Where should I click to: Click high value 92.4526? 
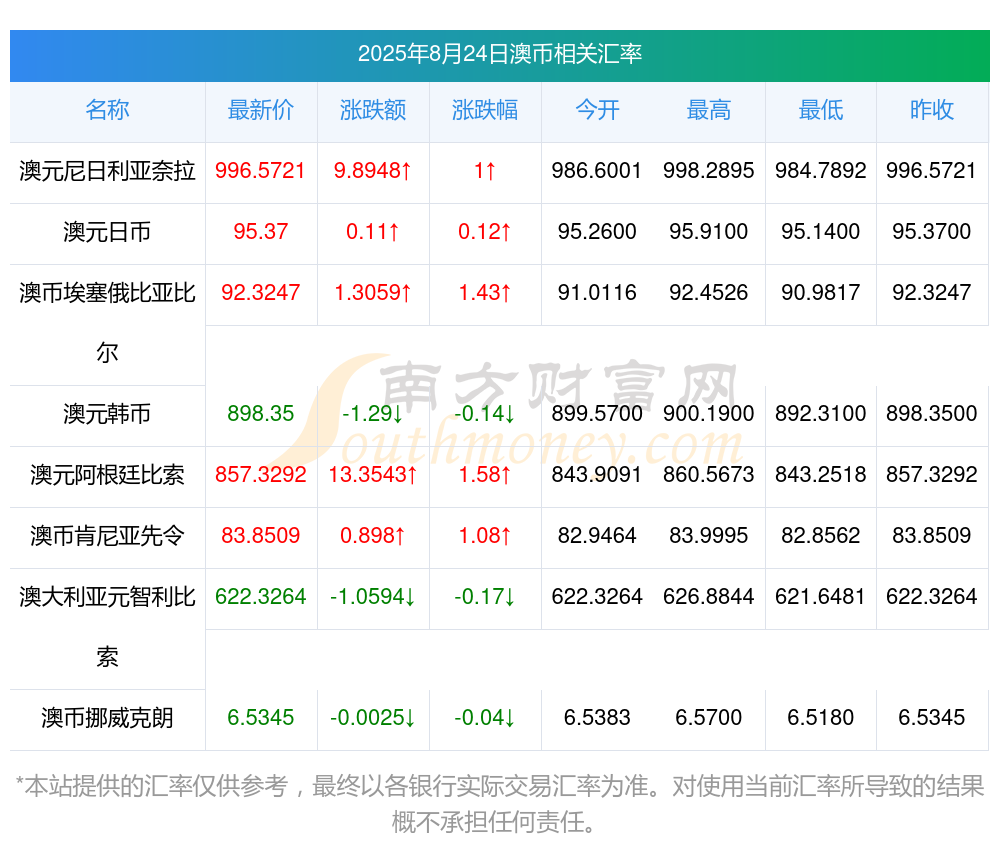[709, 293]
